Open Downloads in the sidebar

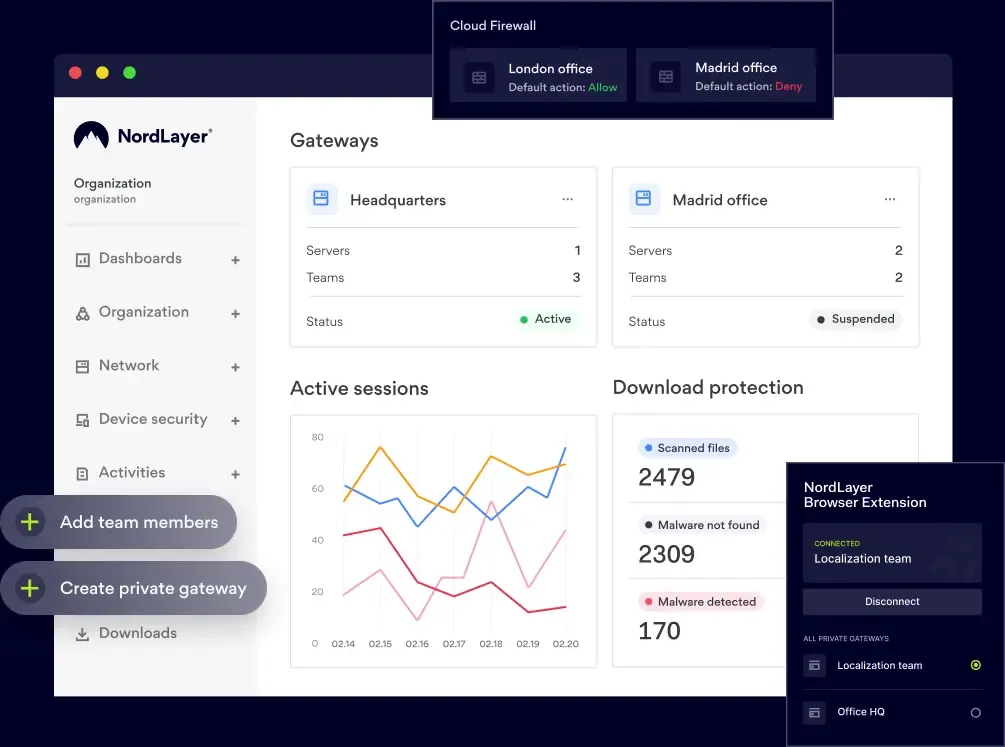[x=138, y=633]
